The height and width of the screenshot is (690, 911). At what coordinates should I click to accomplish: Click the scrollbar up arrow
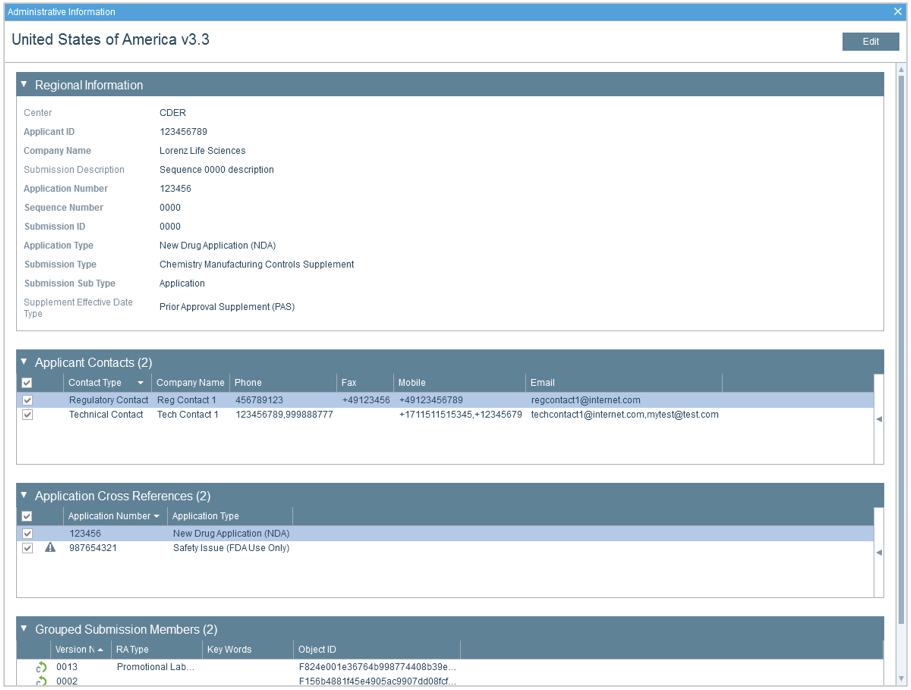(901, 70)
